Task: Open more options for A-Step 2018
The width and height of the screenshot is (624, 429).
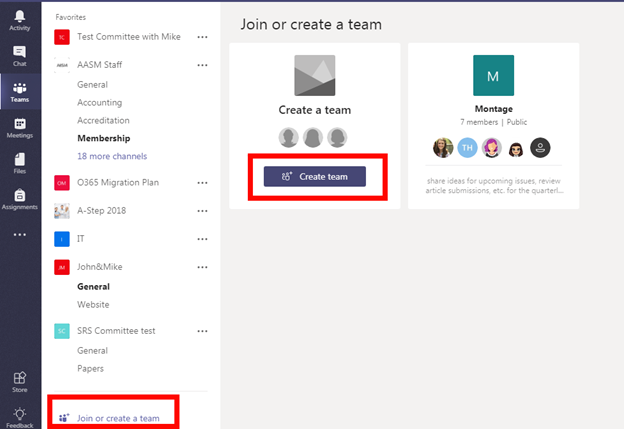Action: 203,211
